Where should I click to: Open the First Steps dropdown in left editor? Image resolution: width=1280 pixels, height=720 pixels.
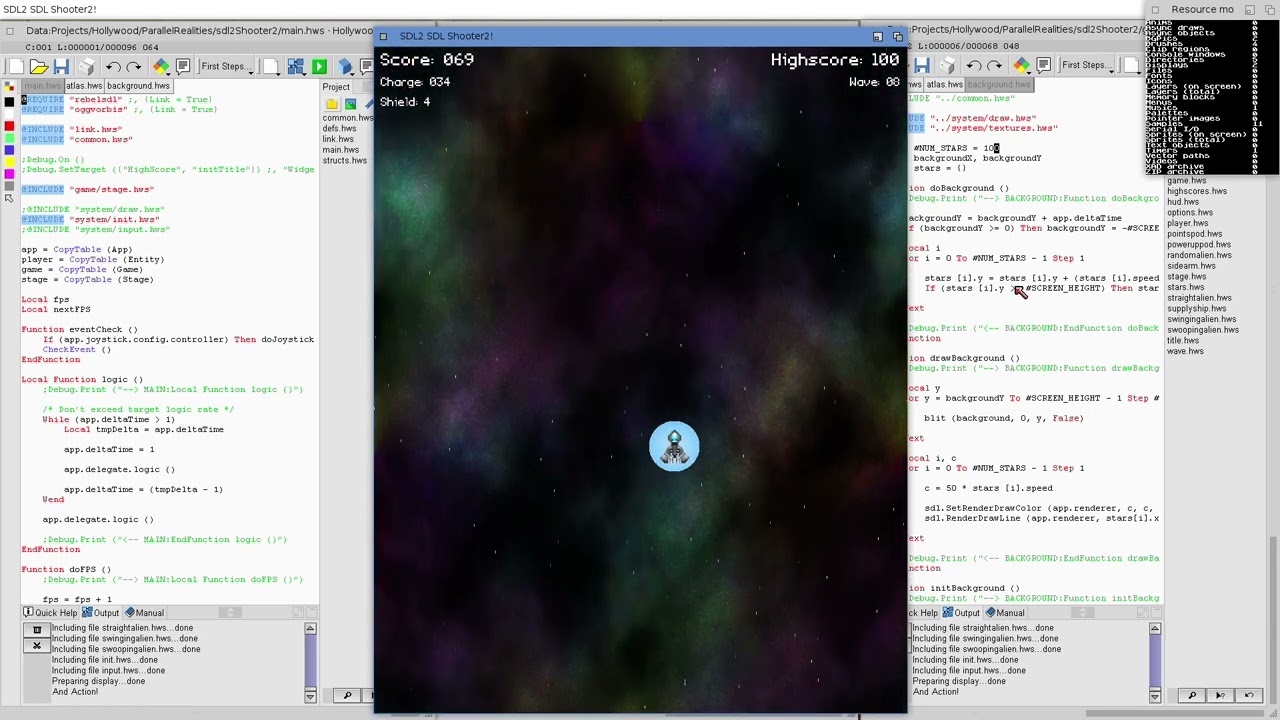(226, 66)
